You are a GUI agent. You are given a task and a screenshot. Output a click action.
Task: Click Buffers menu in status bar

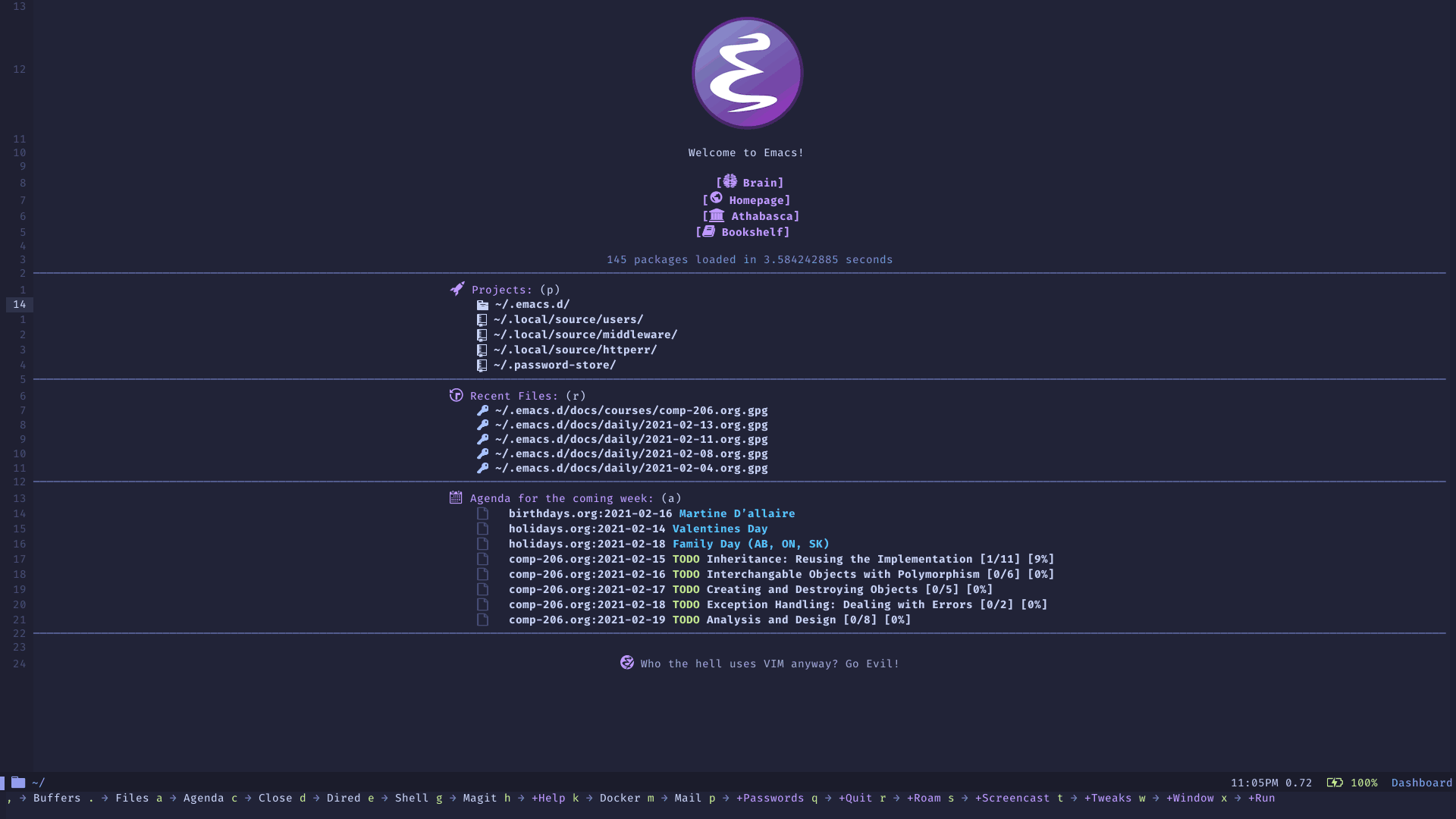pyautogui.click(x=56, y=797)
